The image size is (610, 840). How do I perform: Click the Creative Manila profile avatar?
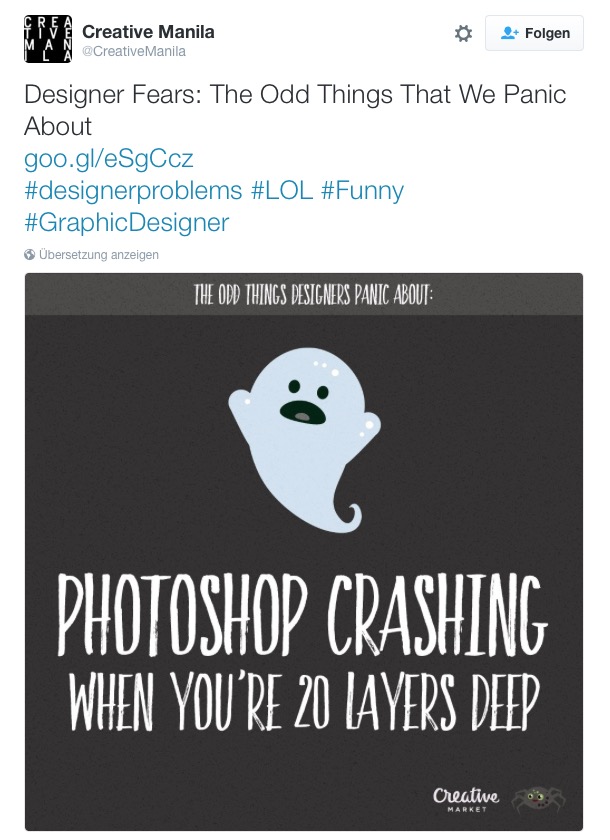[48, 40]
